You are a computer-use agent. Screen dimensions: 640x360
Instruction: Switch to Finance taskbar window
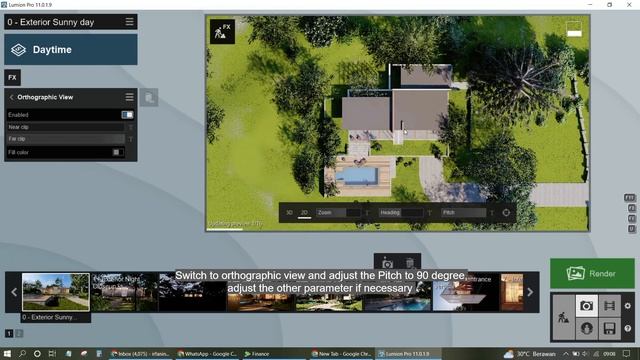[x=273, y=354]
